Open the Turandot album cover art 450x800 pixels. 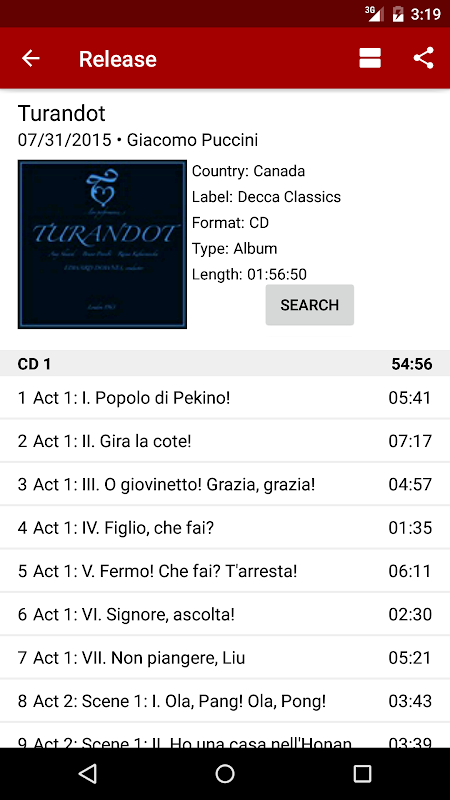103,244
